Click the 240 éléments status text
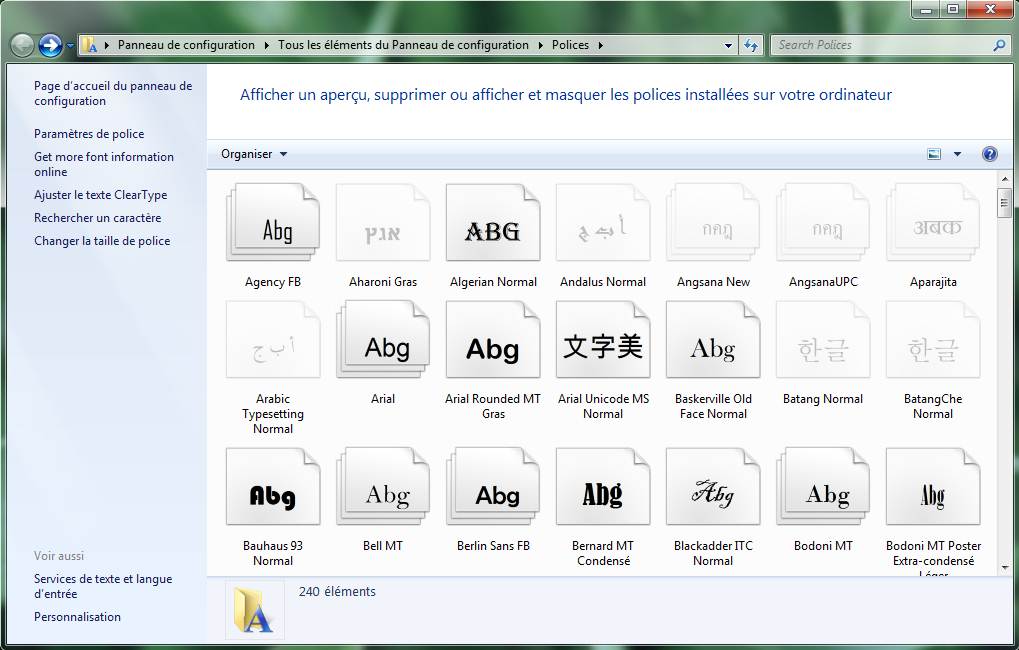 [337, 592]
